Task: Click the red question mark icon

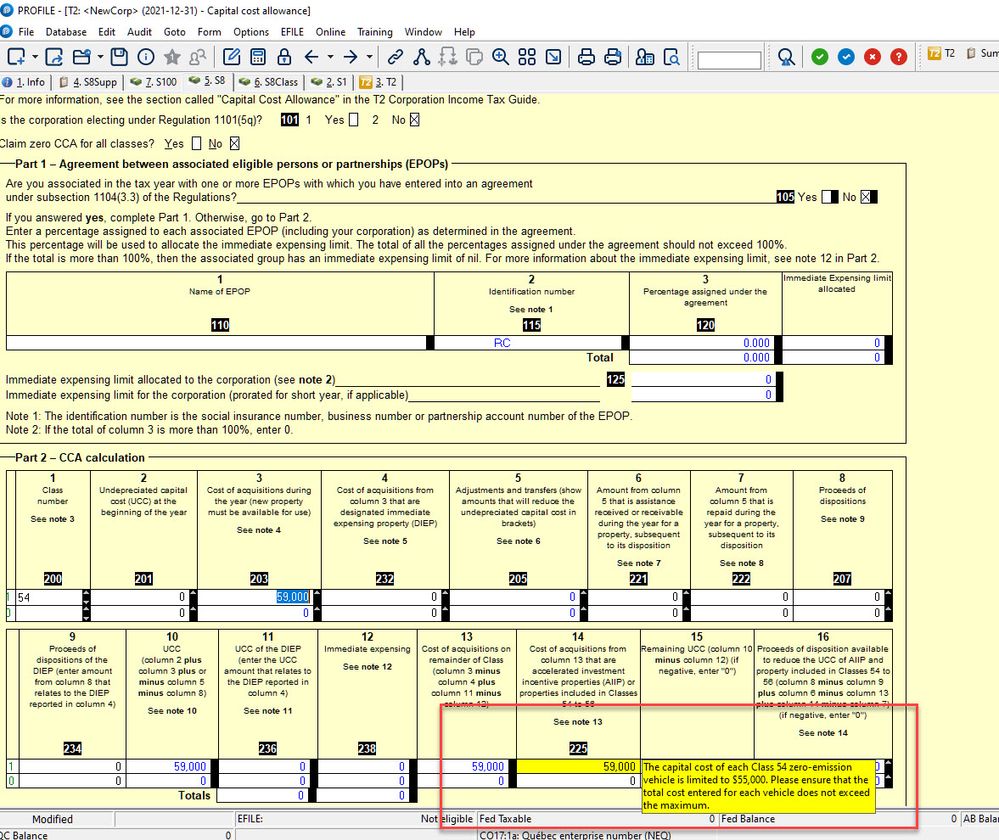Action: [x=898, y=56]
